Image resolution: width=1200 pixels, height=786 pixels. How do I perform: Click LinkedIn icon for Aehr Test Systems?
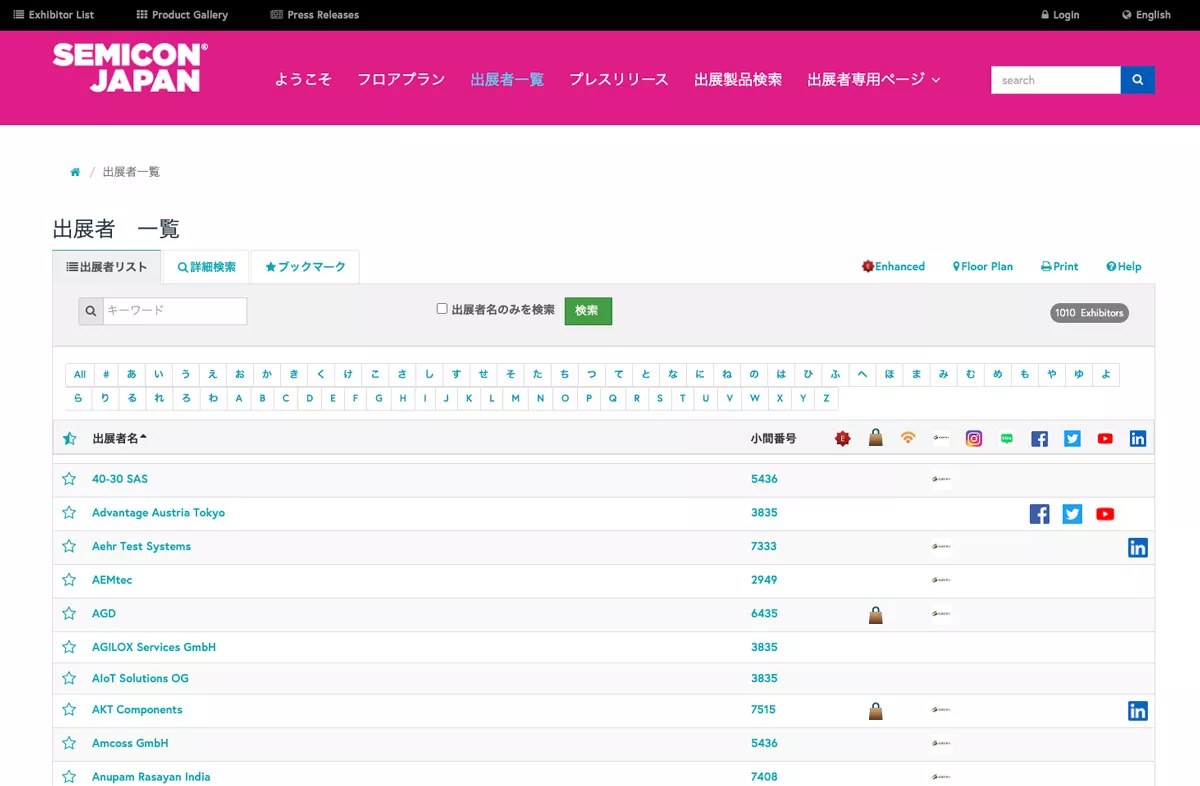click(x=1137, y=547)
